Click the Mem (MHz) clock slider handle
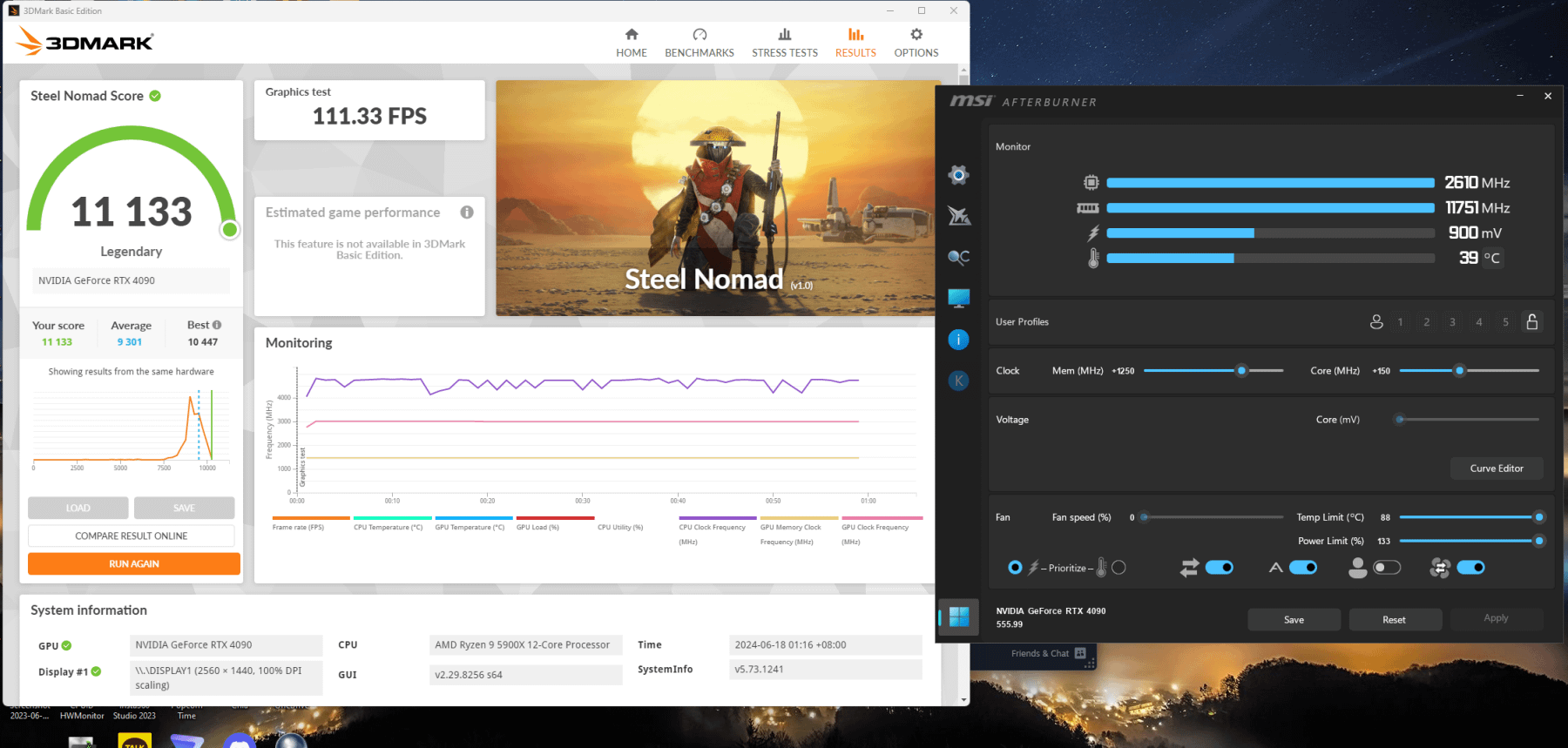 click(x=1241, y=371)
